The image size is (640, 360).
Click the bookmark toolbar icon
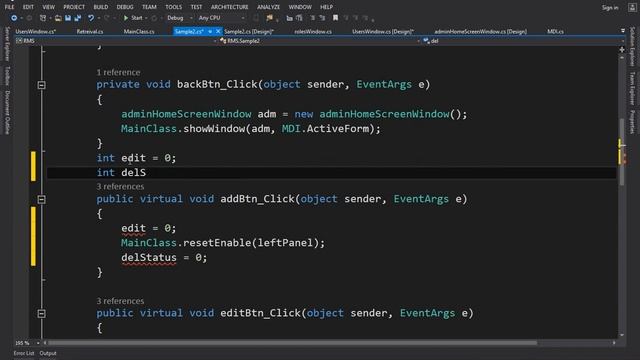pos(336,18)
